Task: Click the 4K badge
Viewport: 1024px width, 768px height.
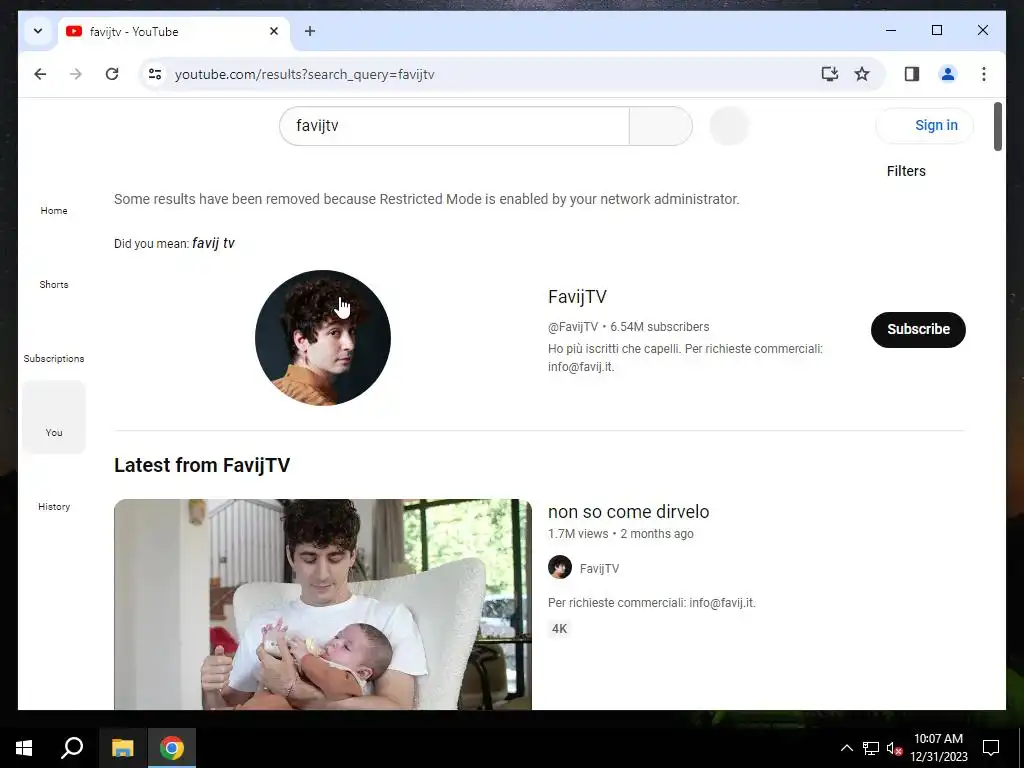Action: (x=560, y=629)
